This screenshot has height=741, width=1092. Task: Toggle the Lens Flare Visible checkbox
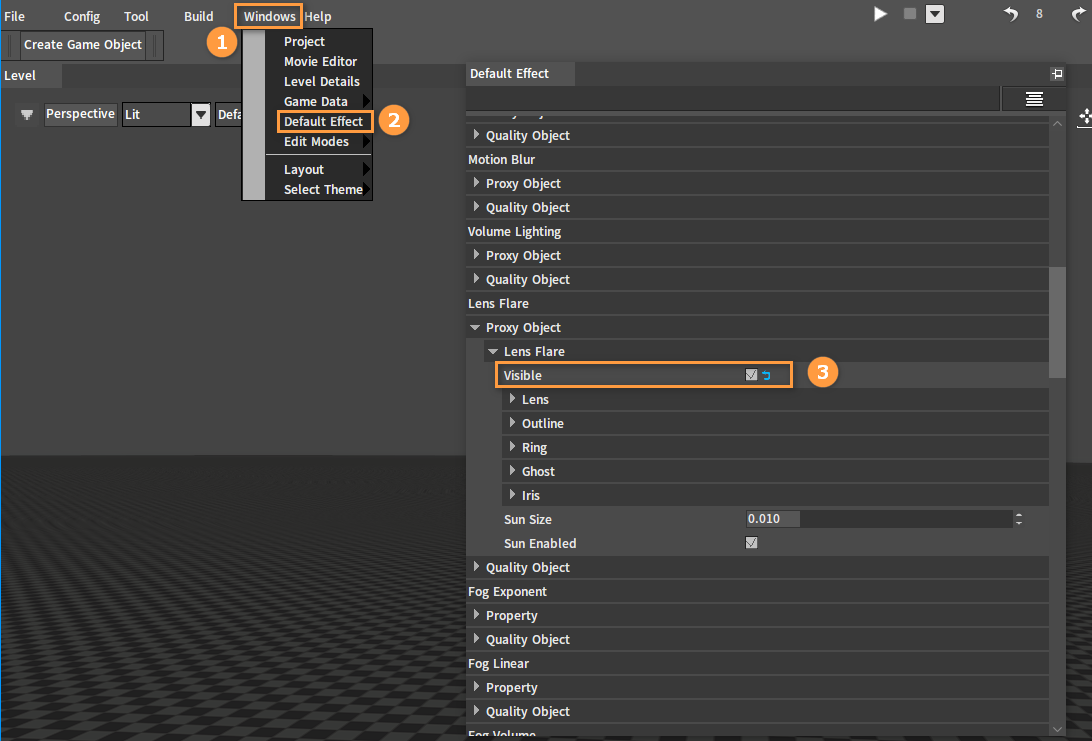click(751, 375)
